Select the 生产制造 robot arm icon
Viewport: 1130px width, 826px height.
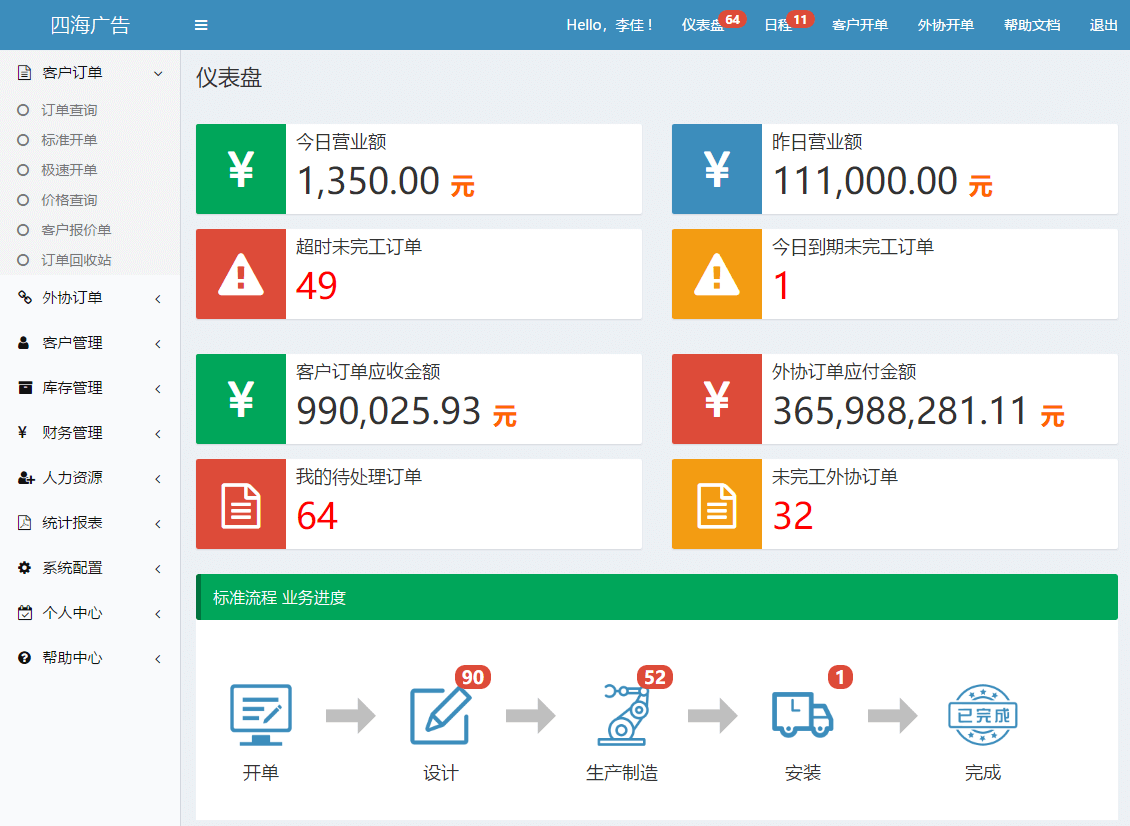click(624, 715)
